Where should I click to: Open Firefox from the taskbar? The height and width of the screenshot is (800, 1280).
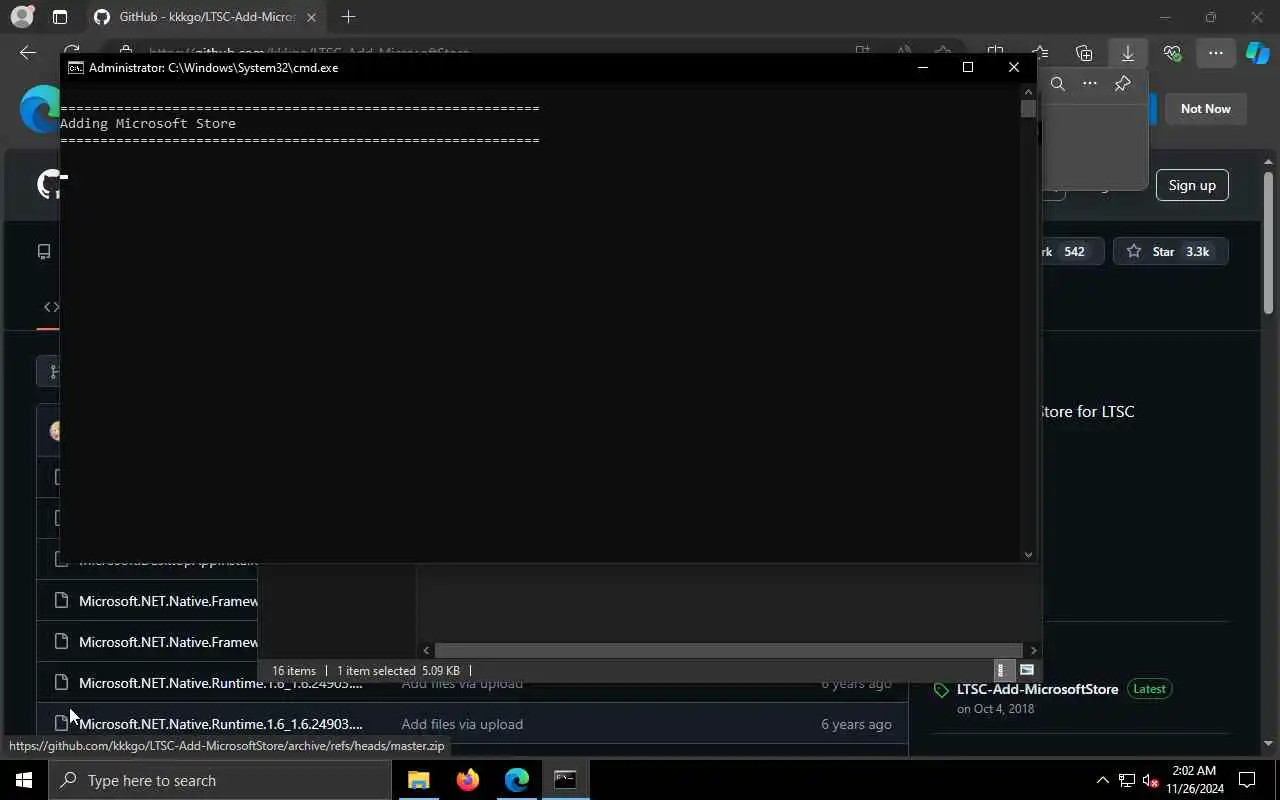(468, 780)
